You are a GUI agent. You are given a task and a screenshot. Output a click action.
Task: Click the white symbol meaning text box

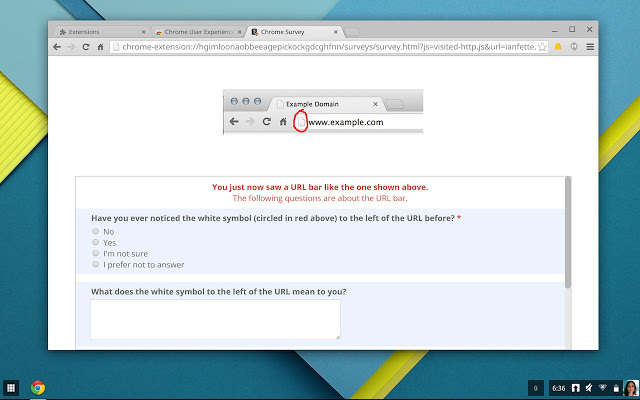coord(215,320)
